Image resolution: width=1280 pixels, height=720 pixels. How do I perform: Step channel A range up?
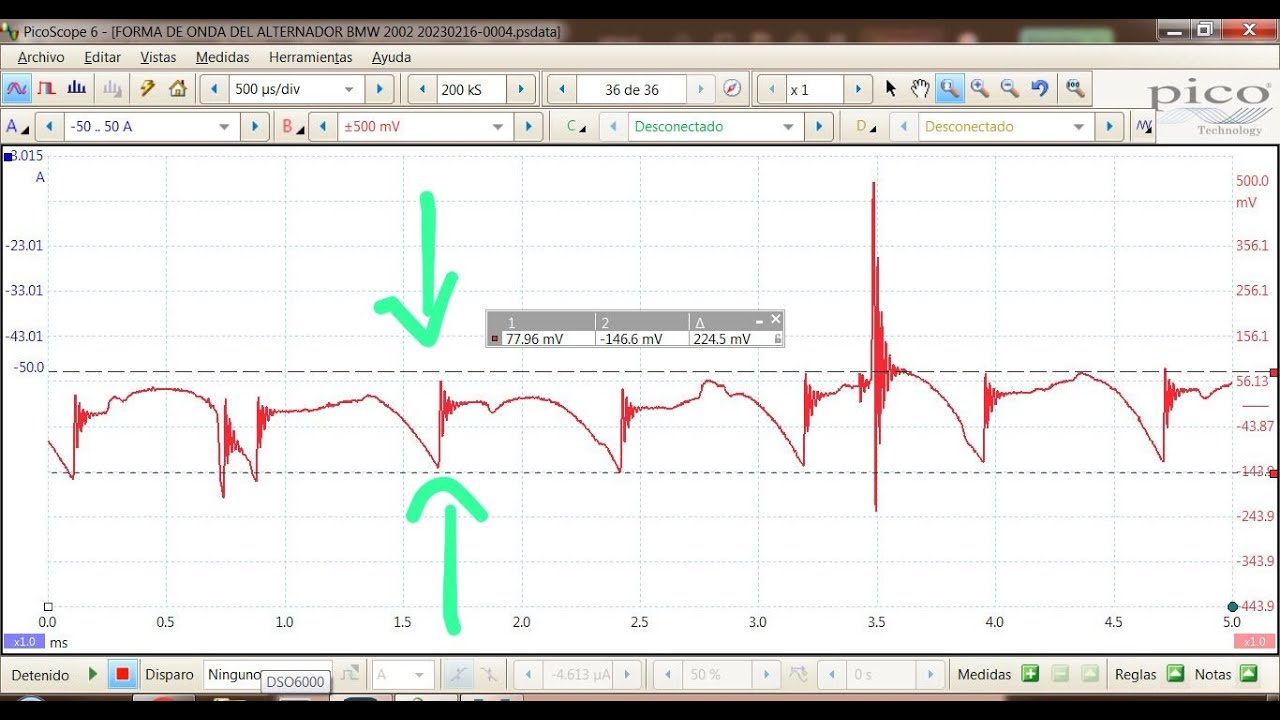tap(255, 127)
